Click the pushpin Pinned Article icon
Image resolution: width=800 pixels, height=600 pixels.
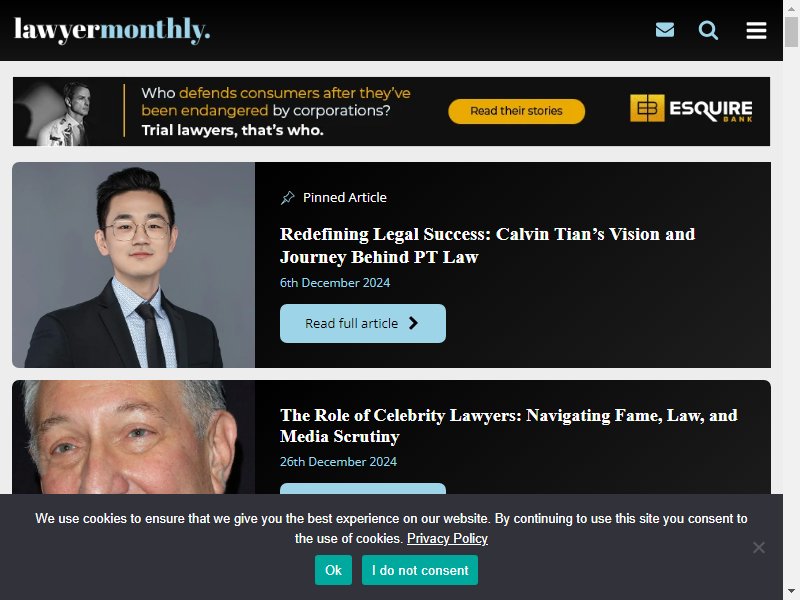(x=288, y=197)
